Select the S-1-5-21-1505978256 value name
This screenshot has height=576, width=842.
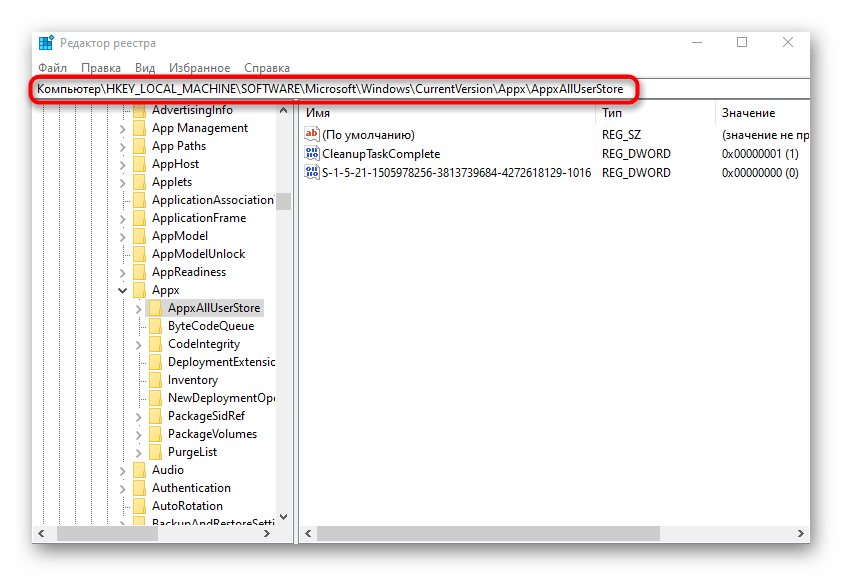(x=456, y=172)
